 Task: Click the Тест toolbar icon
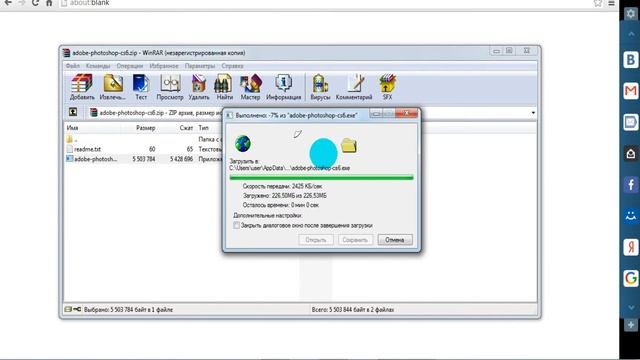(141, 87)
